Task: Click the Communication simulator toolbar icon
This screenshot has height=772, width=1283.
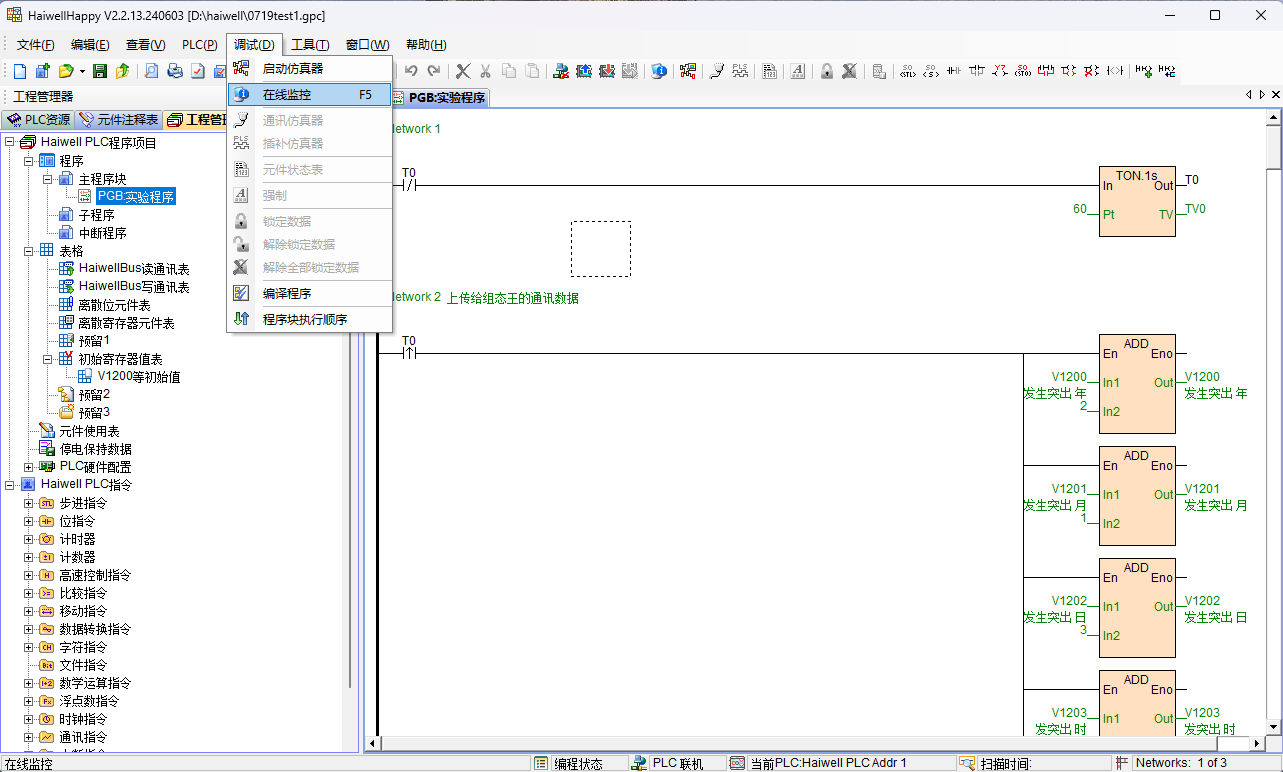Action: click(717, 71)
